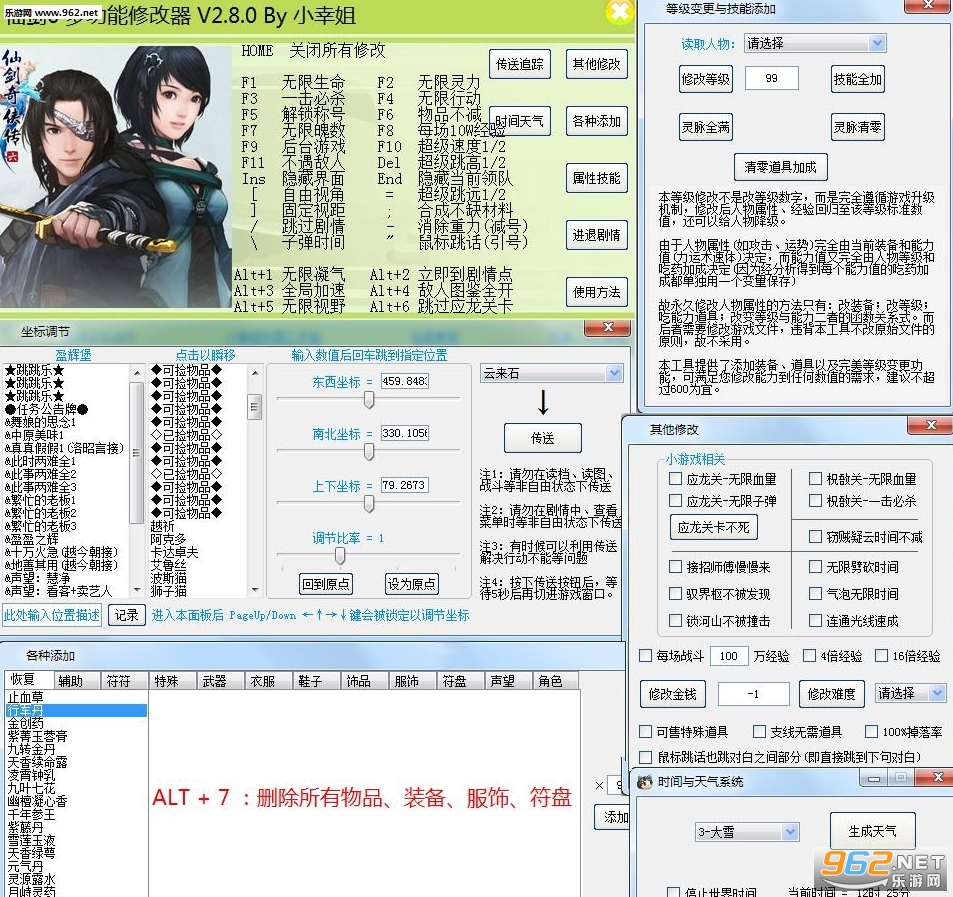Enable 驭界枢不被发现 checkbox

(675, 593)
